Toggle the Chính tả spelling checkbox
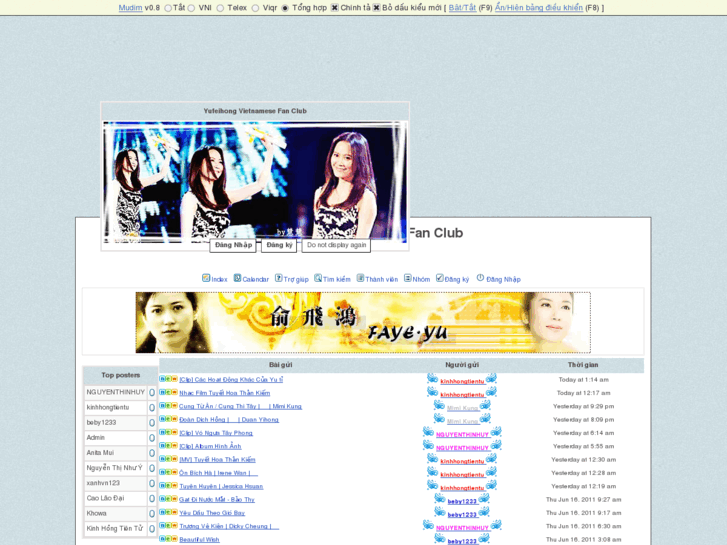The height and width of the screenshot is (545, 727). [335, 8]
